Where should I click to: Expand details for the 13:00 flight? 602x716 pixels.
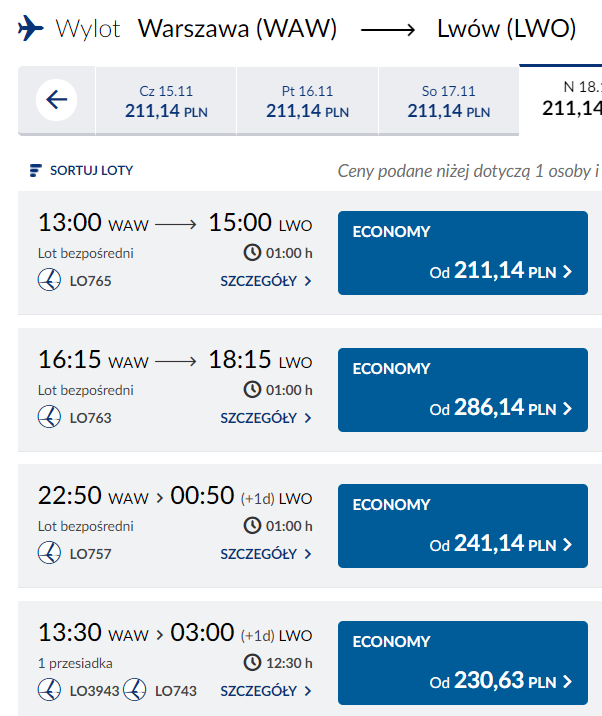point(265,281)
